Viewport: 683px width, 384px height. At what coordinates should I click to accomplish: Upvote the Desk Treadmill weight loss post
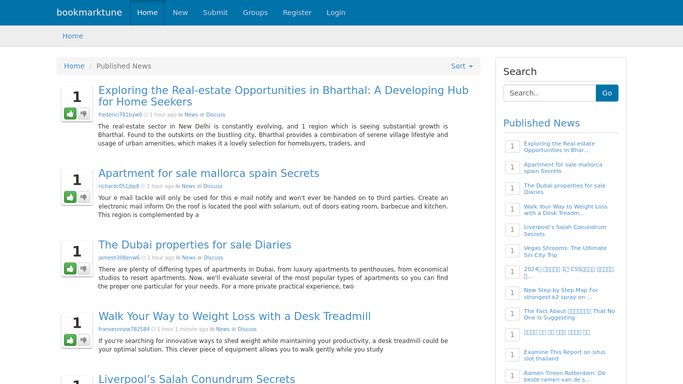tap(70, 340)
